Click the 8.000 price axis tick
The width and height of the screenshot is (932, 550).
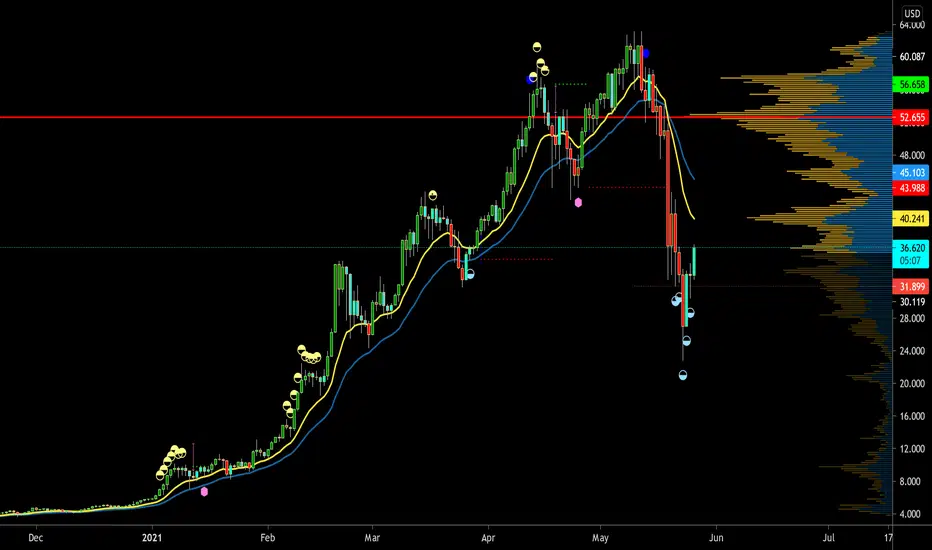(x=912, y=481)
